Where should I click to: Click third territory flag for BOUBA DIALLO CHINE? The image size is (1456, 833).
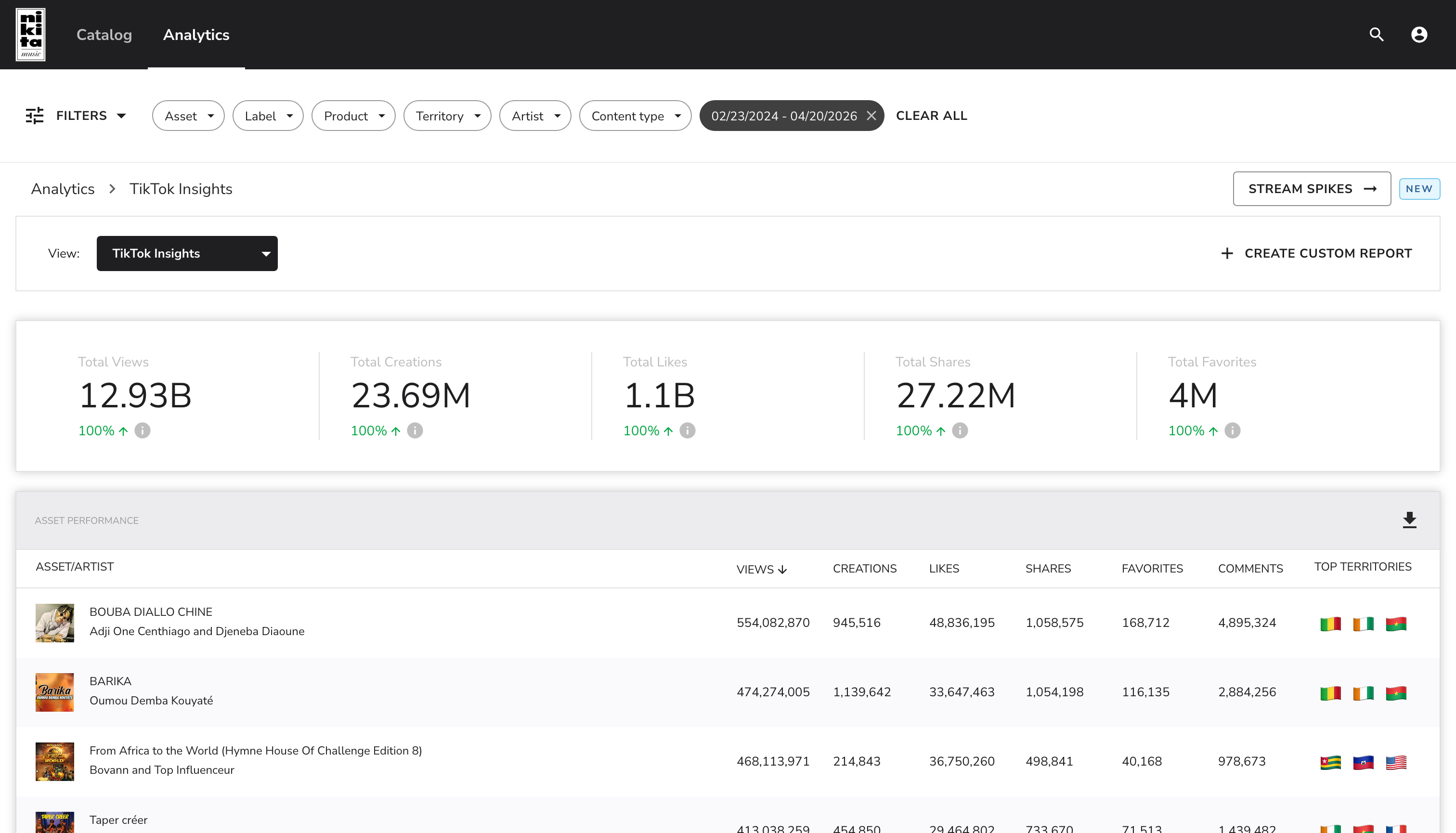[1396, 624]
